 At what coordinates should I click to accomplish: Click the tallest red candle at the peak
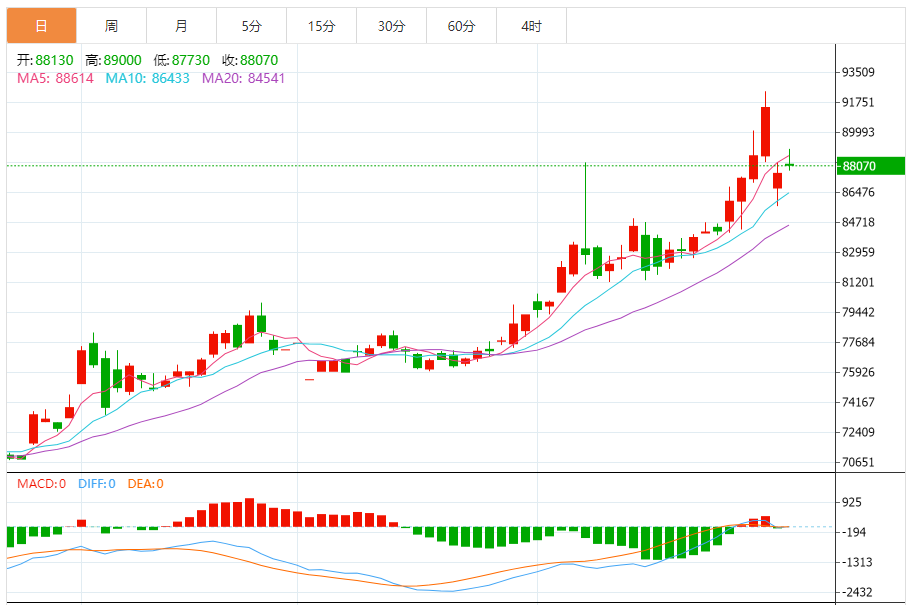(765, 131)
